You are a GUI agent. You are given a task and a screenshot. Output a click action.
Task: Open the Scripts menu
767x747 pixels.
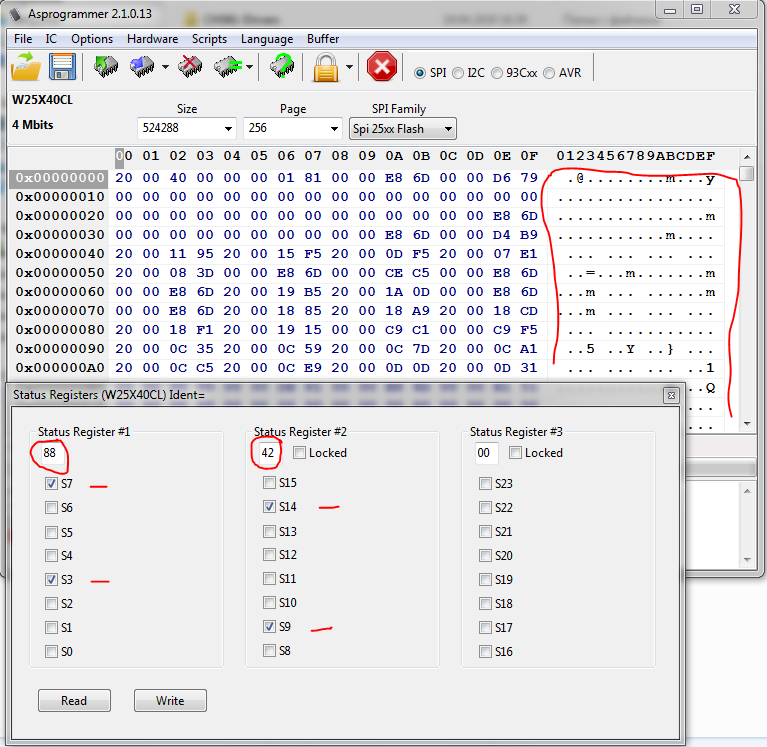click(x=209, y=39)
